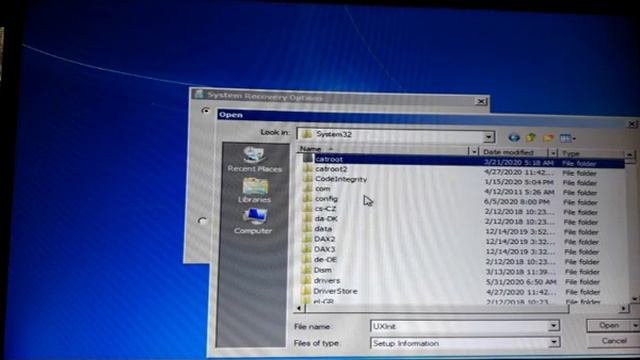Click the Cancel button
640x360 pixels.
click(x=613, y=341)
